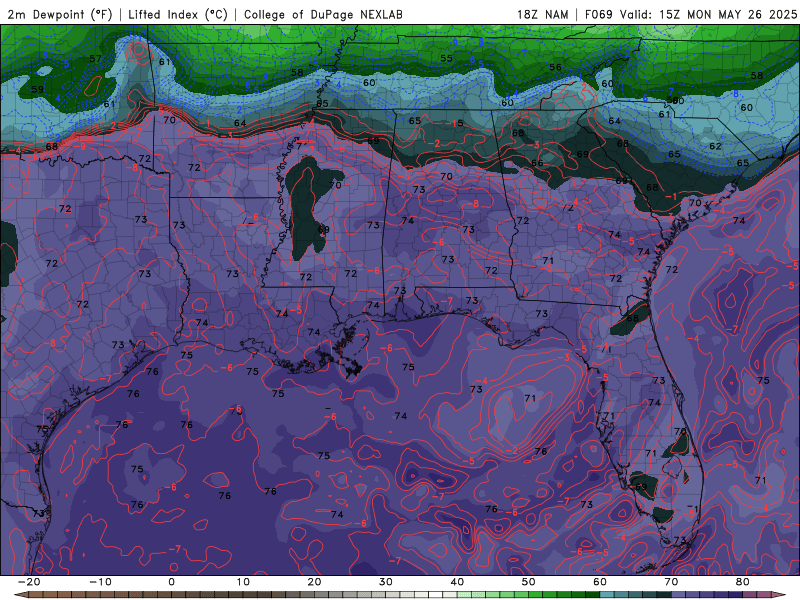Click the "Lifted Index (°C)" header label
800x600 pixels.
[x=178, y=15]
